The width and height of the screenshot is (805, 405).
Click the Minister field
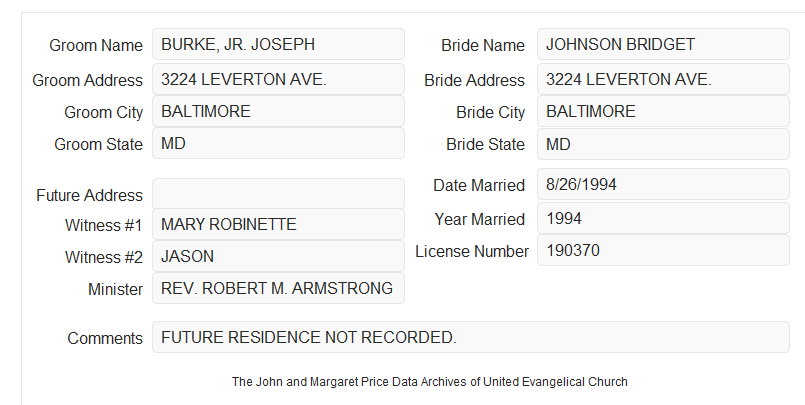tap(278, 288)
